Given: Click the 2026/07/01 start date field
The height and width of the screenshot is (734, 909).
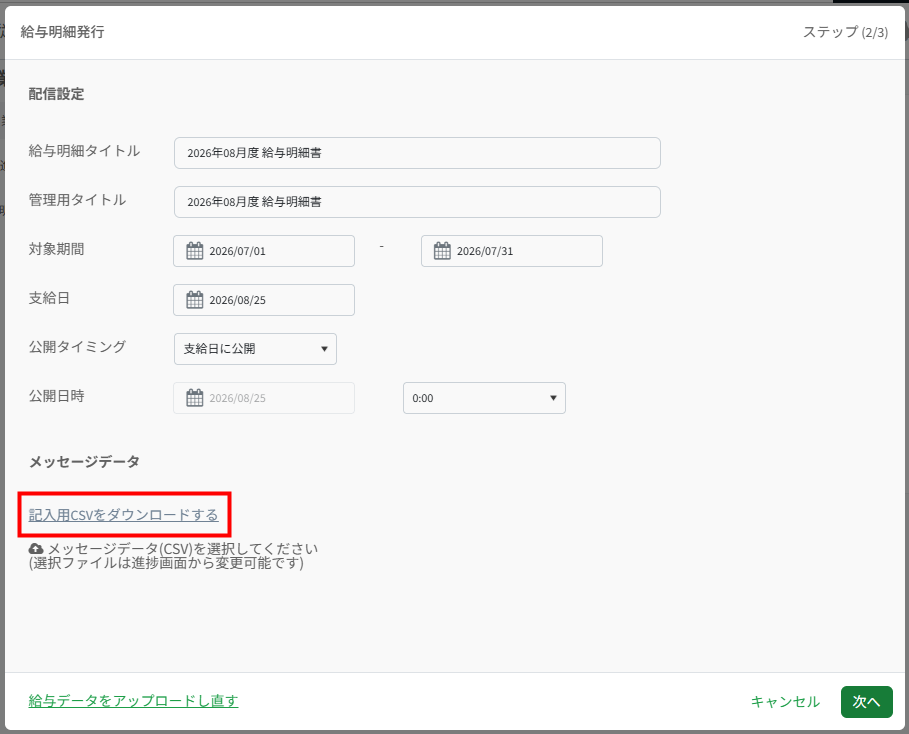Looking at the screenshot, I should click(x=264, y=251).
